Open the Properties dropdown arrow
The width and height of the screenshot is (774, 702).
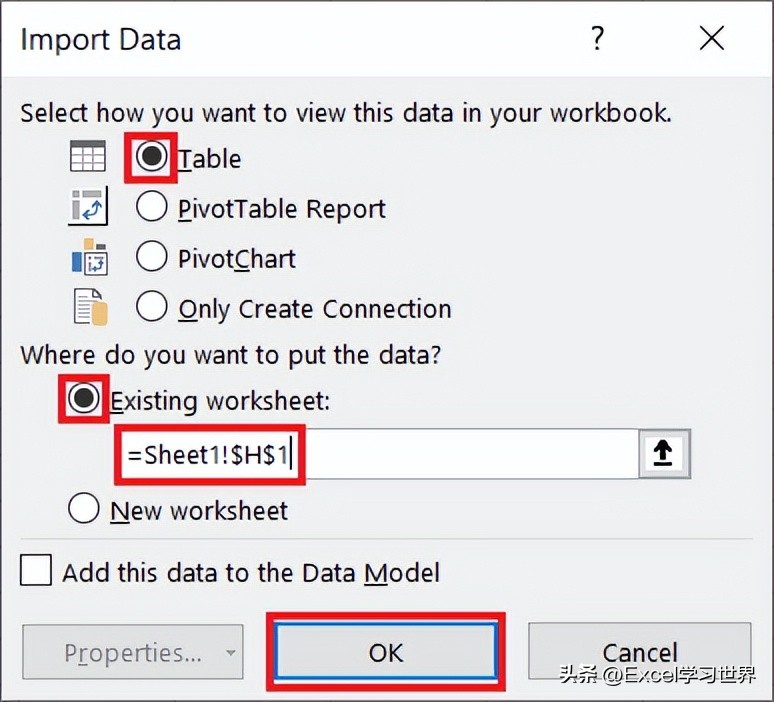tap(230, 652)
